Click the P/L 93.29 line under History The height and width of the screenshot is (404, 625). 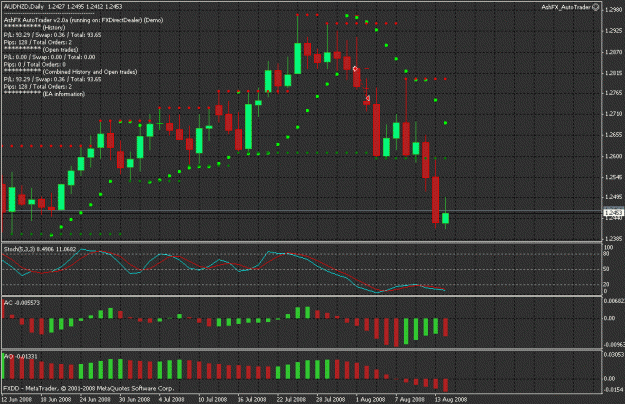[x=52, y=35]
